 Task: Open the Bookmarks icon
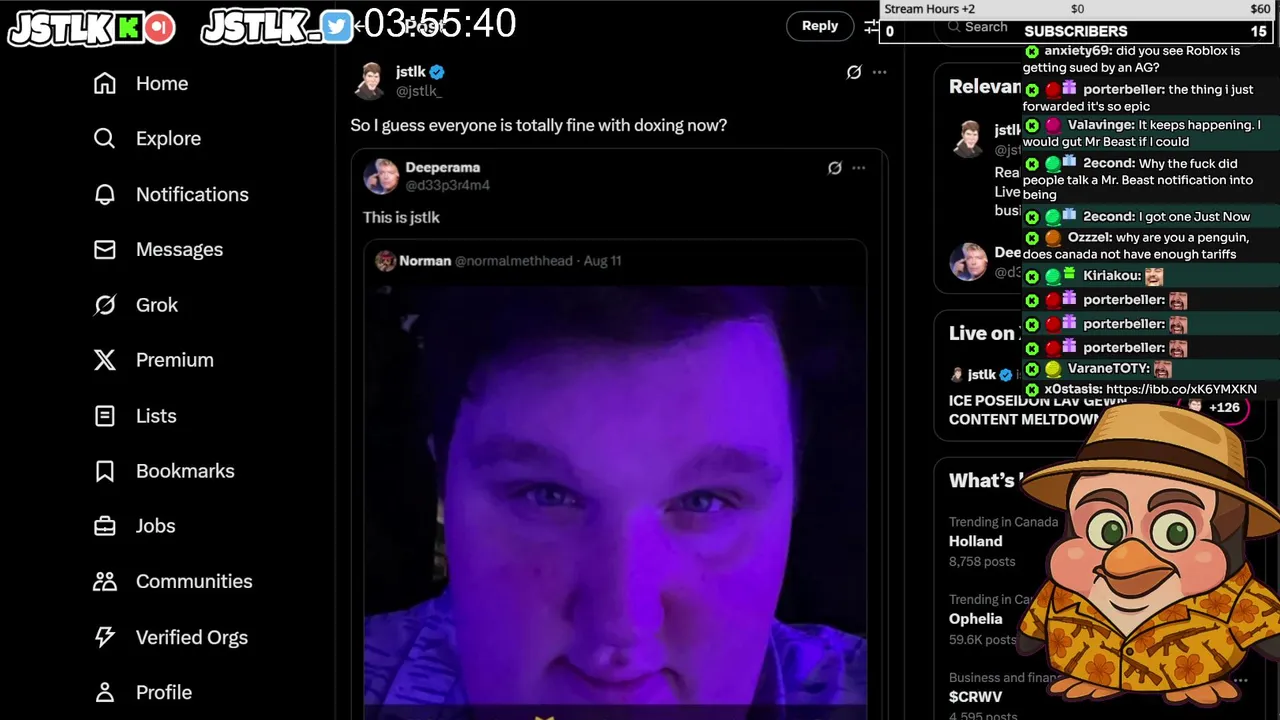[x=105, y=470]
